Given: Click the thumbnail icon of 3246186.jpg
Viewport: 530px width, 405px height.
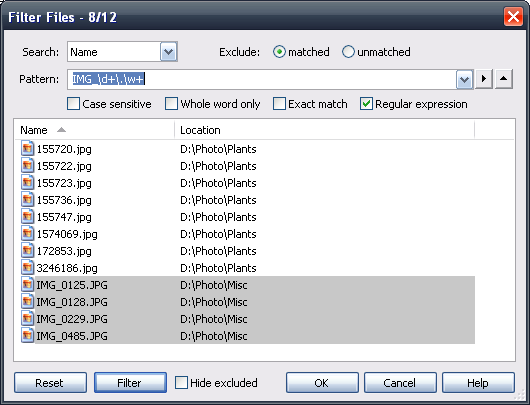Looking at the screenshot, I should tap(27, 268).
